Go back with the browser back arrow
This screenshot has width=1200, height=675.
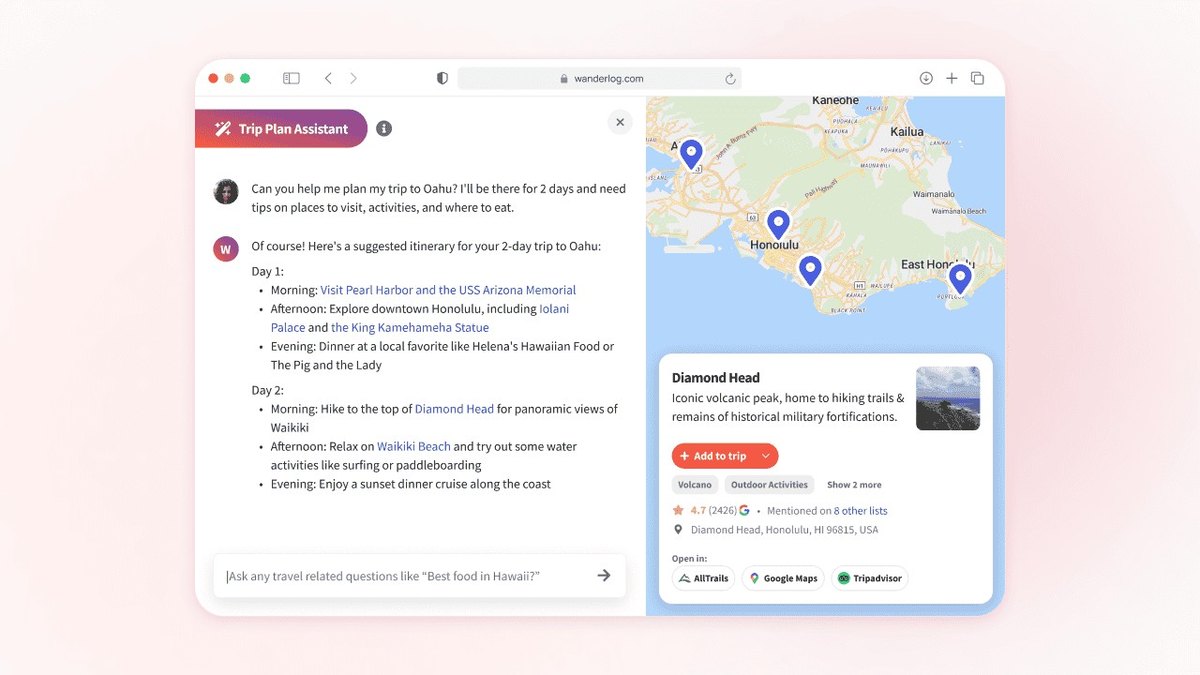point(328,78)
